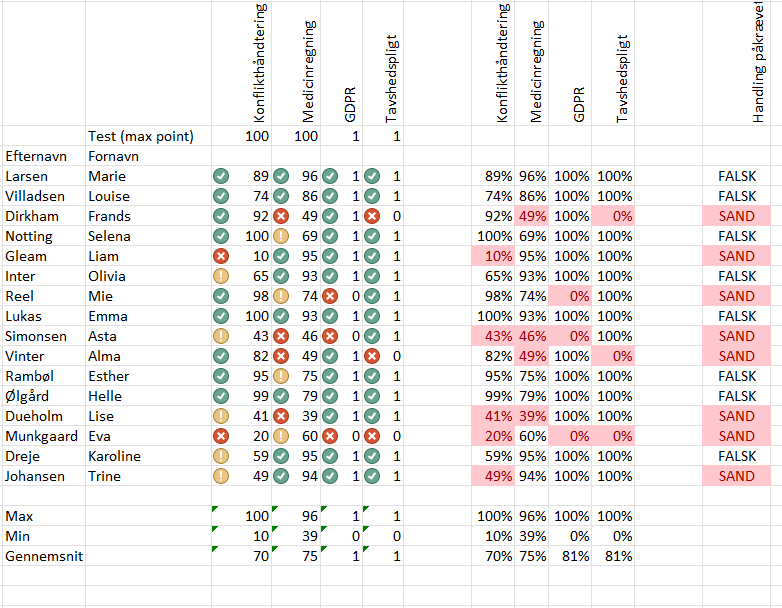Click red cross icon beside Frands' Tavshedspligt score 0
The width and height of the screenshot is (782, 608).
tap(372, 216)
